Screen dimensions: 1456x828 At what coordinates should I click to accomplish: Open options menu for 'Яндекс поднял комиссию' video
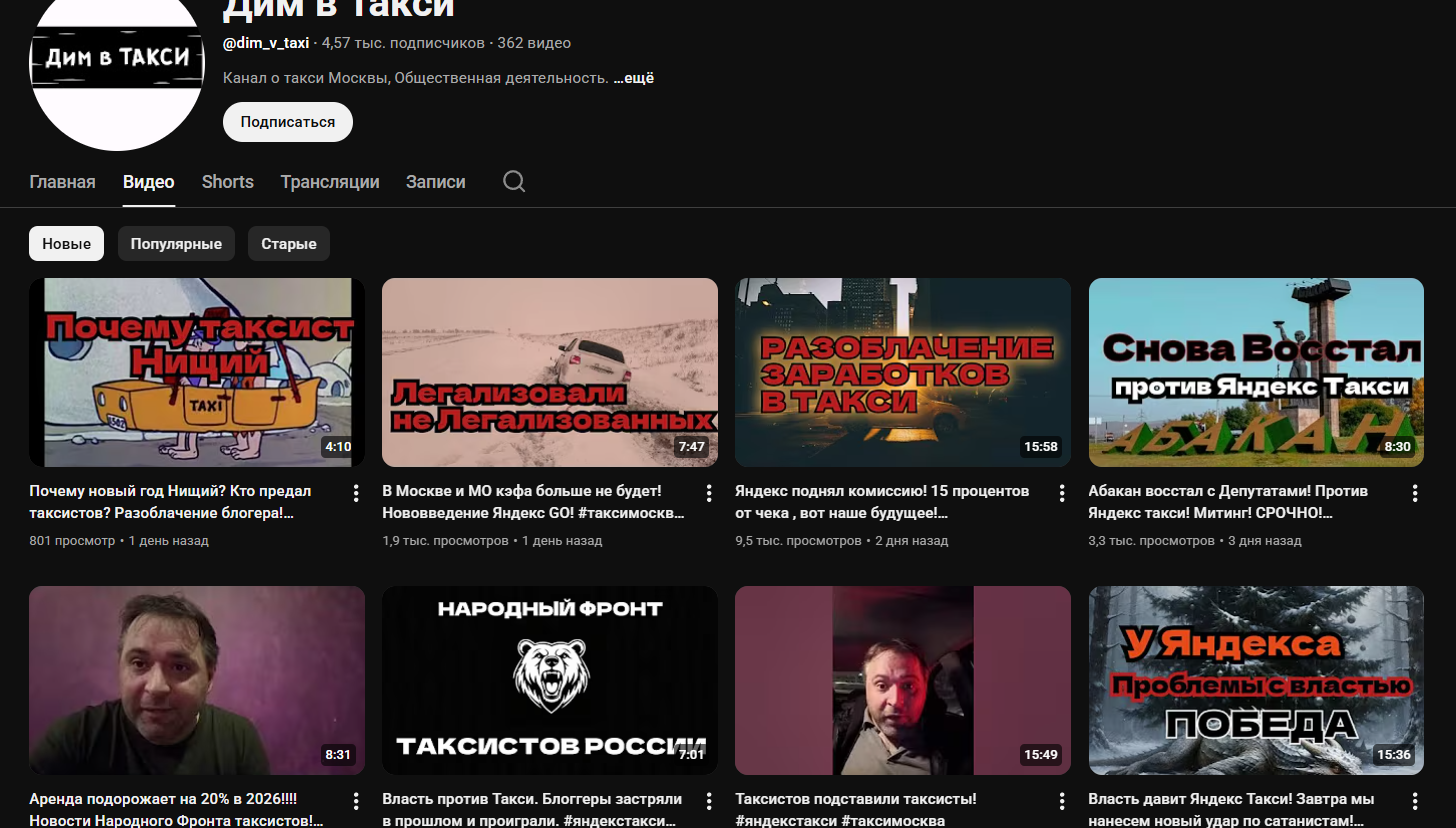[1062, 493]
